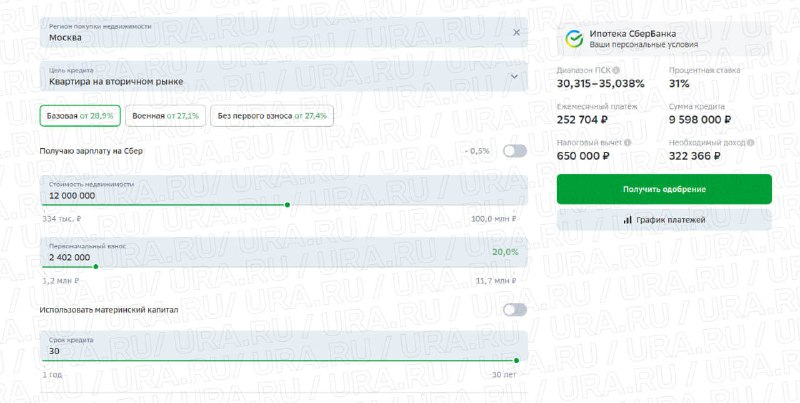The image size is (800, 403).
Task: Click the -0,5% discount label
Action: point(477,151)
